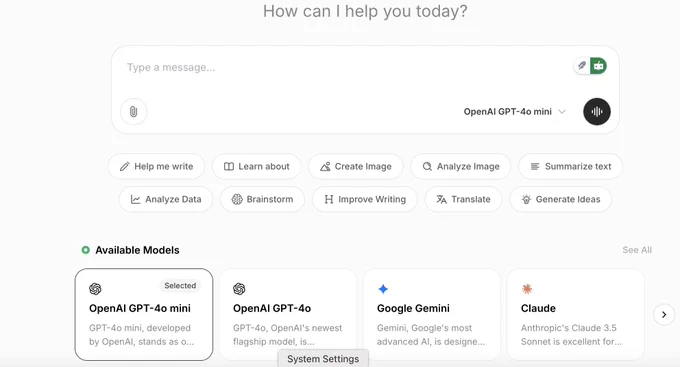Select the OpenAI GPT-4o model card
This screenshot has height=367, width=680.
pos(288,315)
